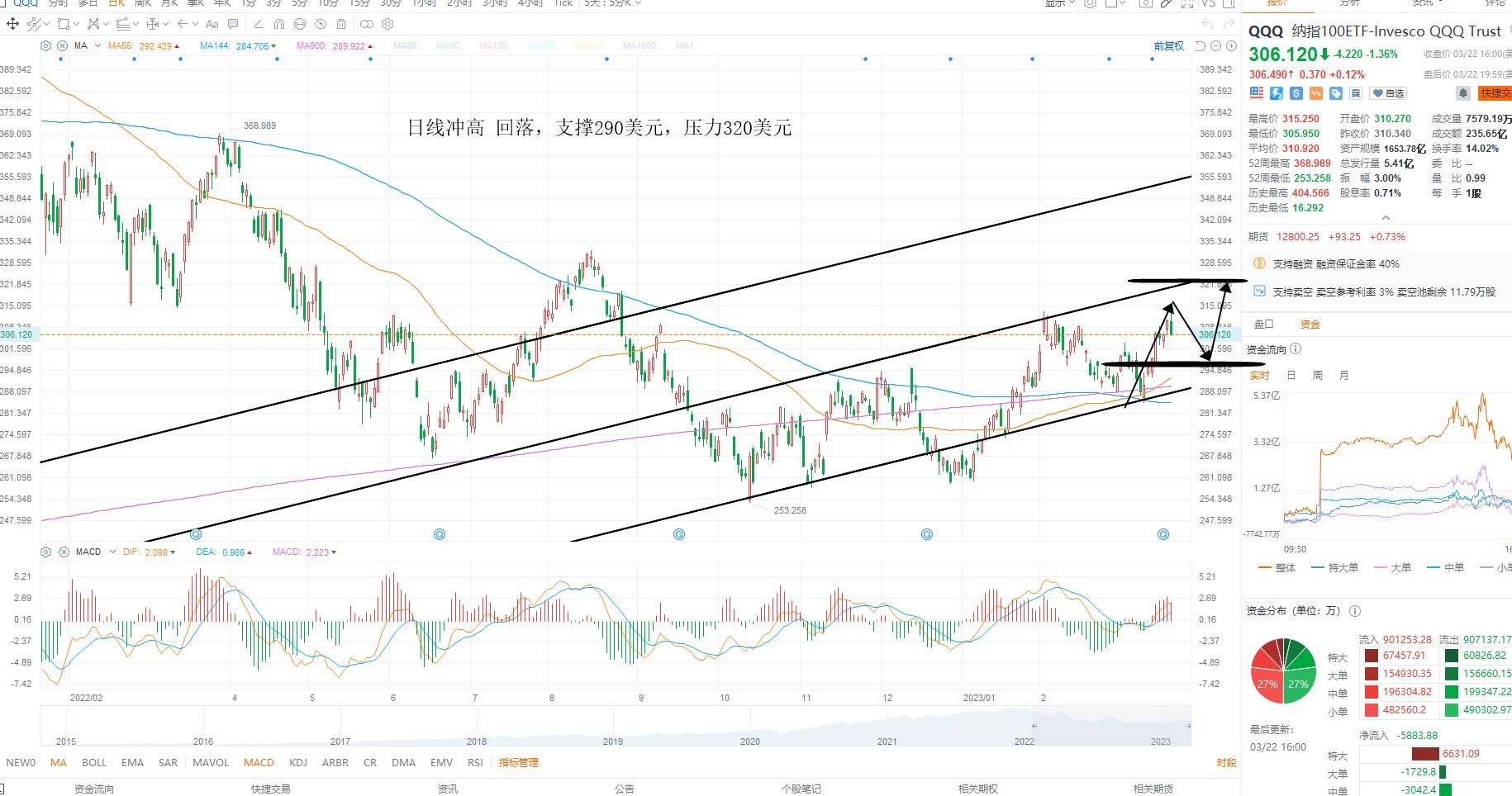Zoom in chart with plus circle icon
Image resolution: width=1512 pixels, height=796 pixels.
coord(1231,46)
